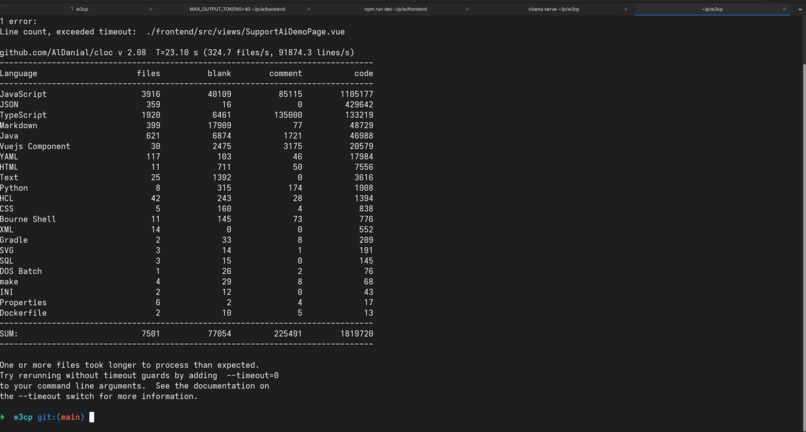Click the 'Properties' row label
The width and height of the screenshot is (806, 432).
pos(23,302)
